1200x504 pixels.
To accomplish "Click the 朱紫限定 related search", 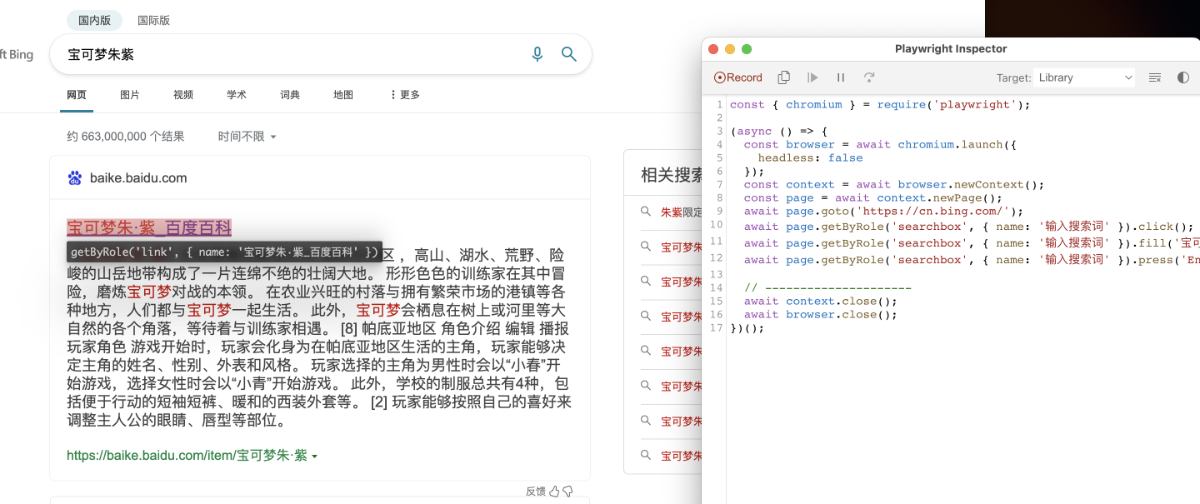I will click(680, 212).
